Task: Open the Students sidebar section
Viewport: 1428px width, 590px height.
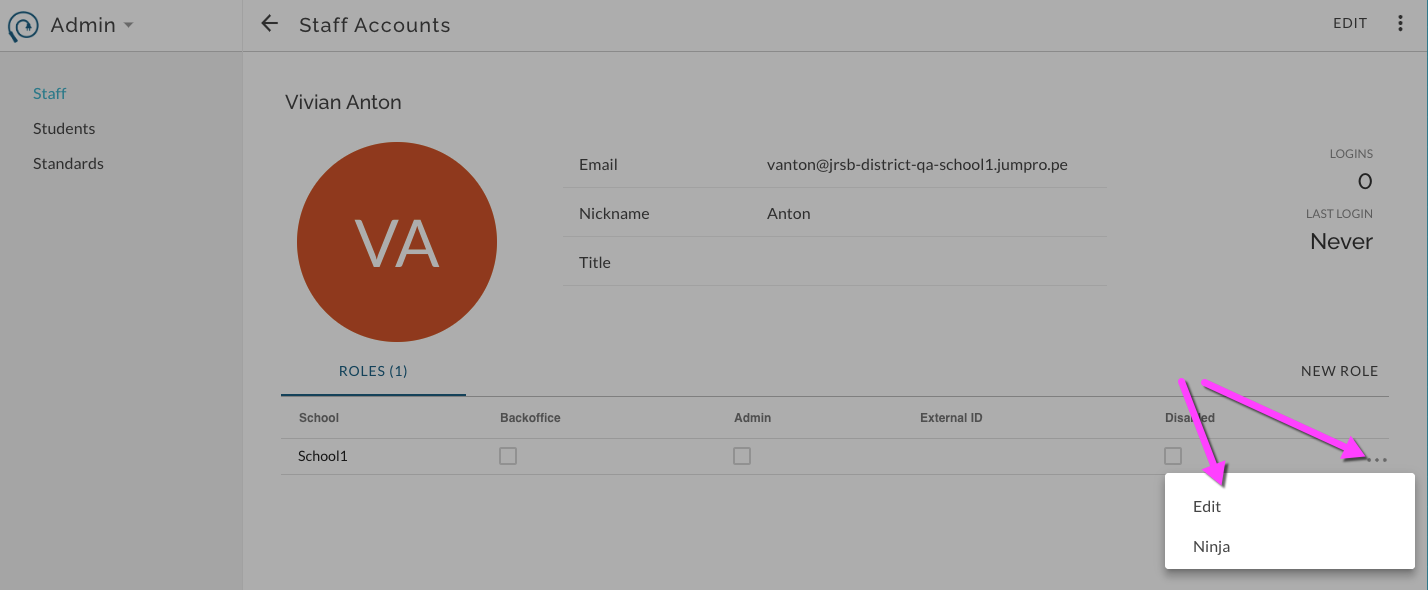Action: click(x=64, y=129)
